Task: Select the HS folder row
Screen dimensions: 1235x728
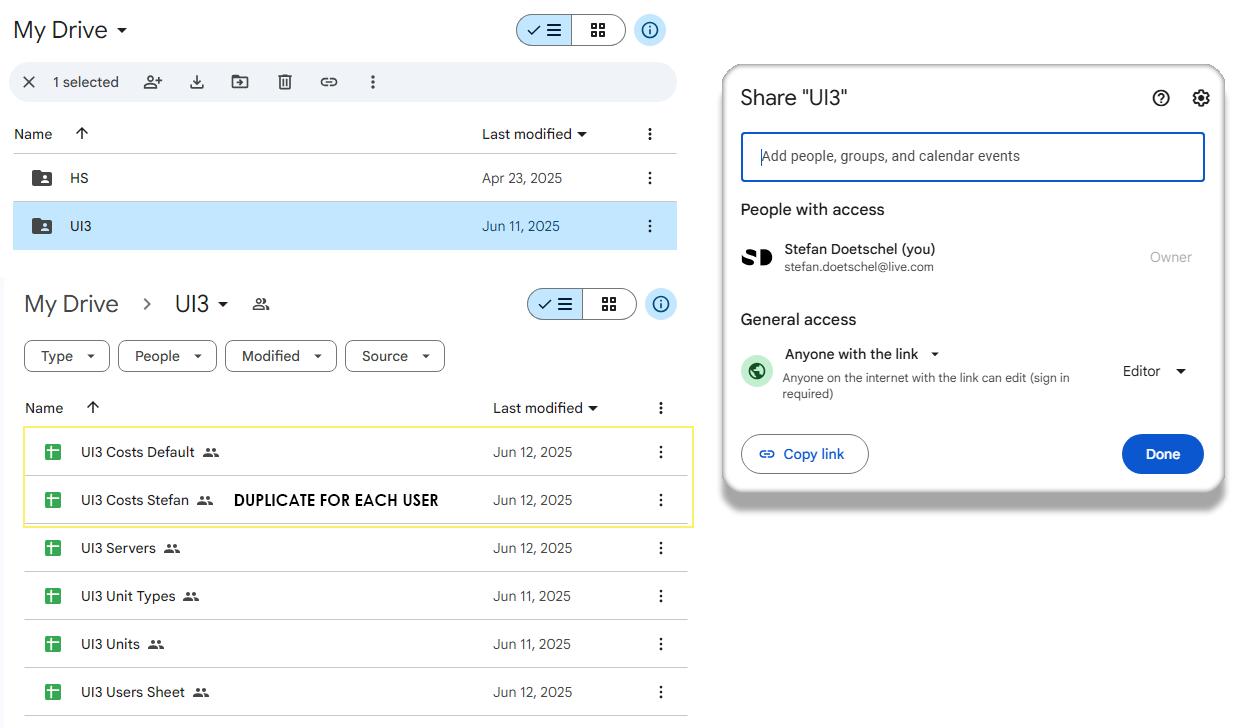Action: click(x=345, y=178)
